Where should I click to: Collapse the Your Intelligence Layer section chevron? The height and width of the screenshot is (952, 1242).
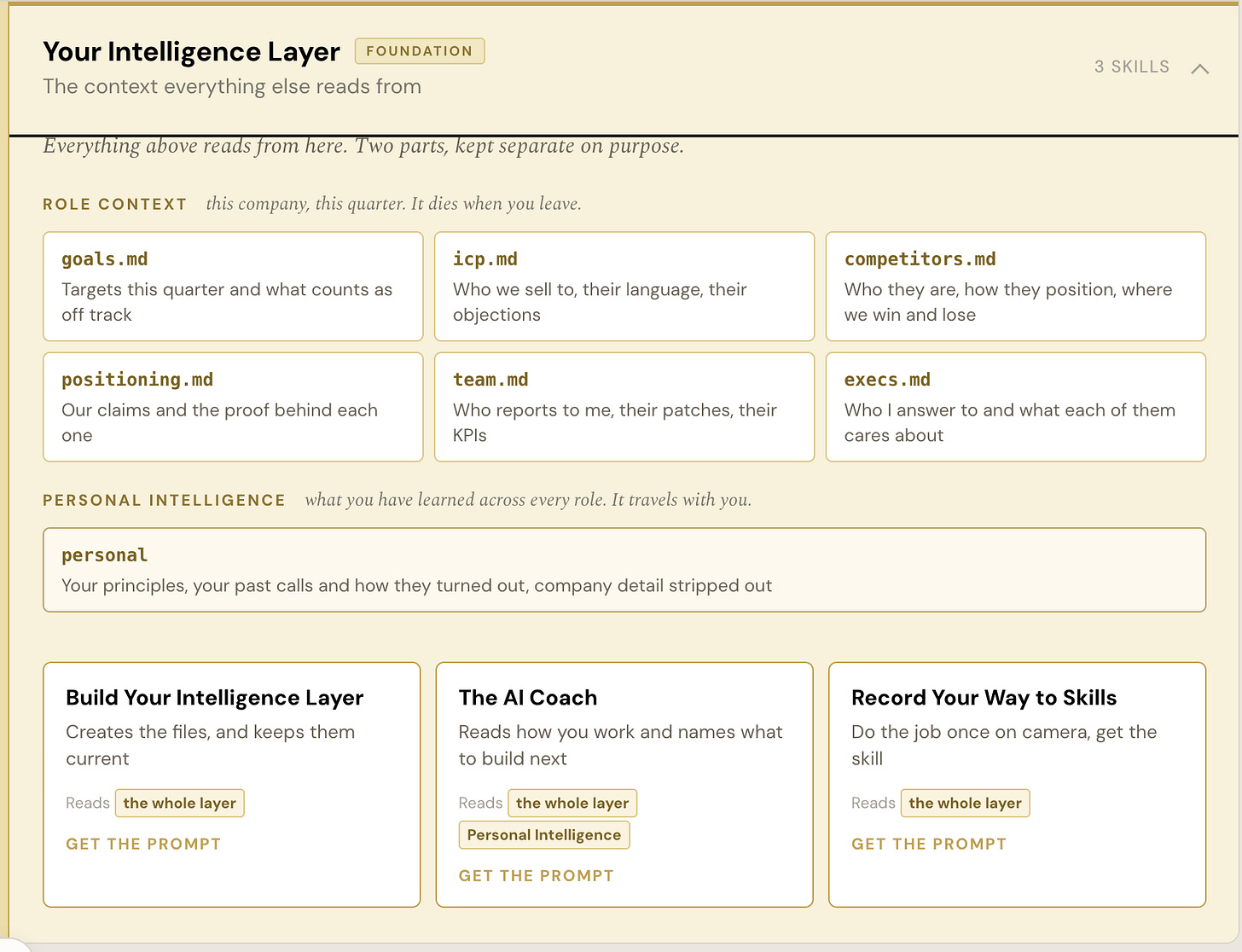[x=1199, y=68]
